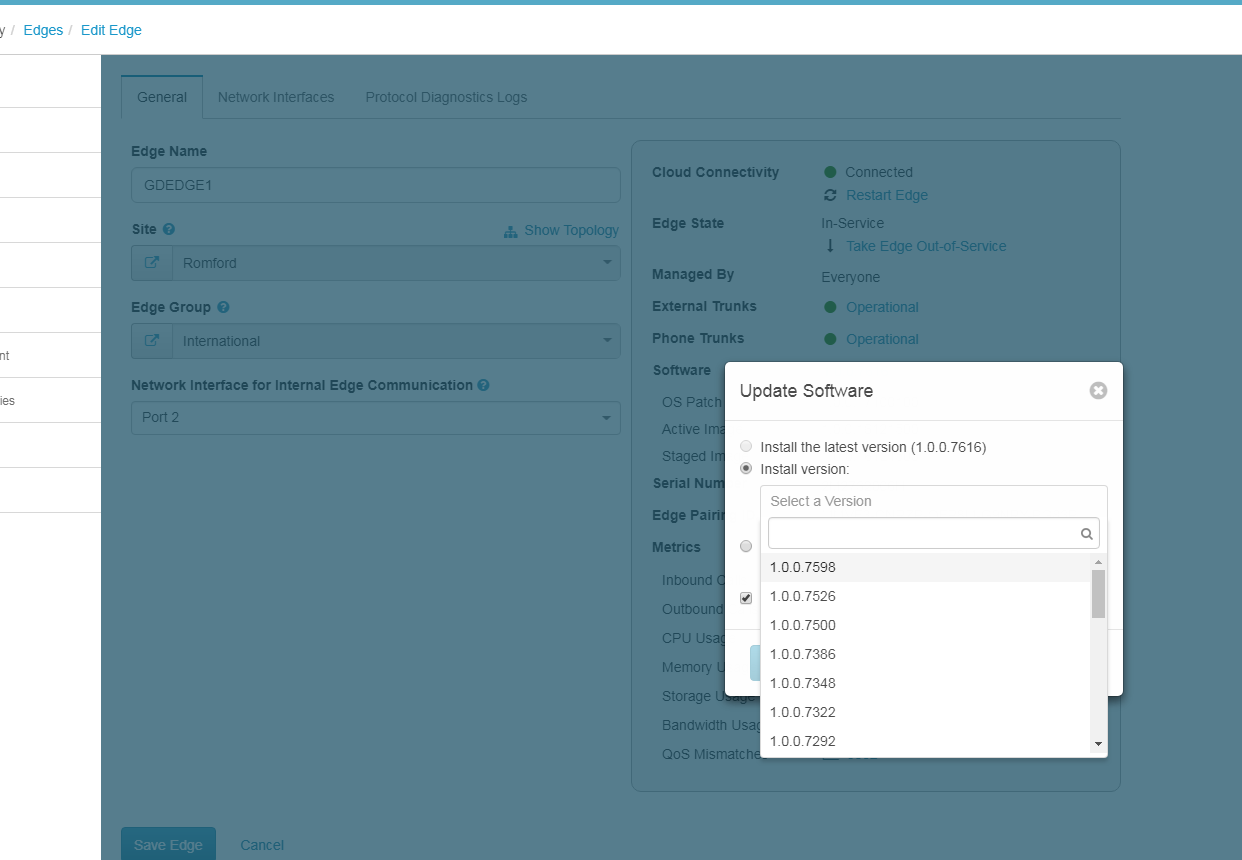Viewport: 1242px width, 860px height.
Task: Open the Romford site dropdown
Action: click(x=396, y=263)
